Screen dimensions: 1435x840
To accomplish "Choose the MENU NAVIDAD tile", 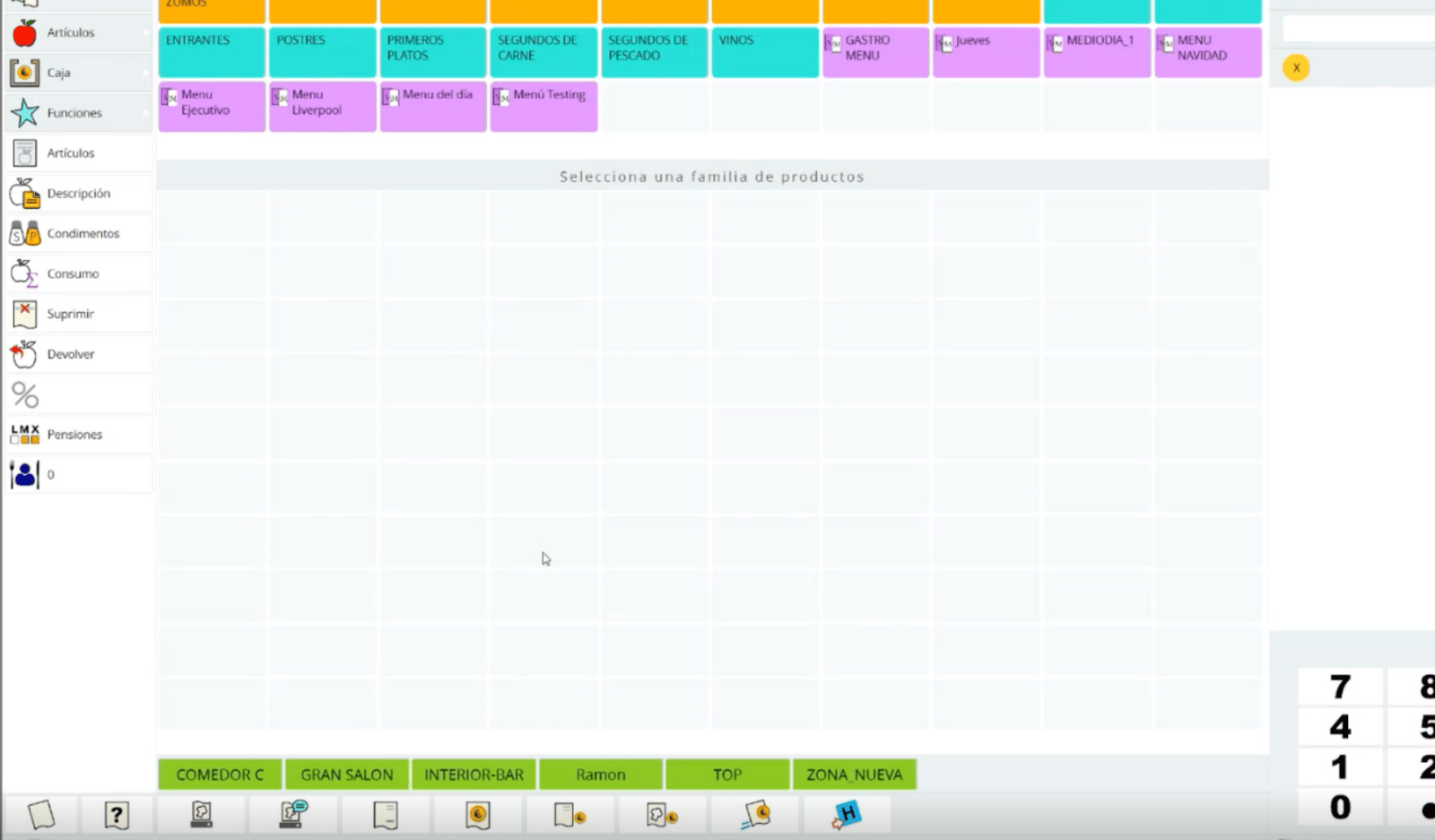I will (1208, 52).
